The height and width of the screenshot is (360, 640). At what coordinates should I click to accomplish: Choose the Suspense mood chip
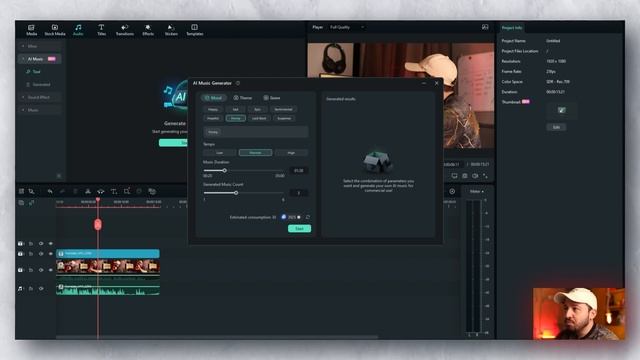click(284, 118)
